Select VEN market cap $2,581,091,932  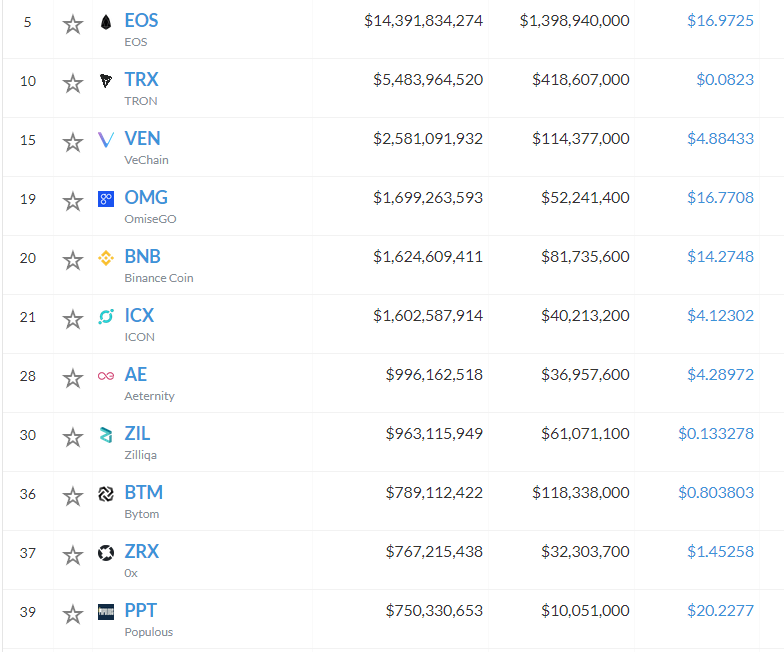(428, 138)
